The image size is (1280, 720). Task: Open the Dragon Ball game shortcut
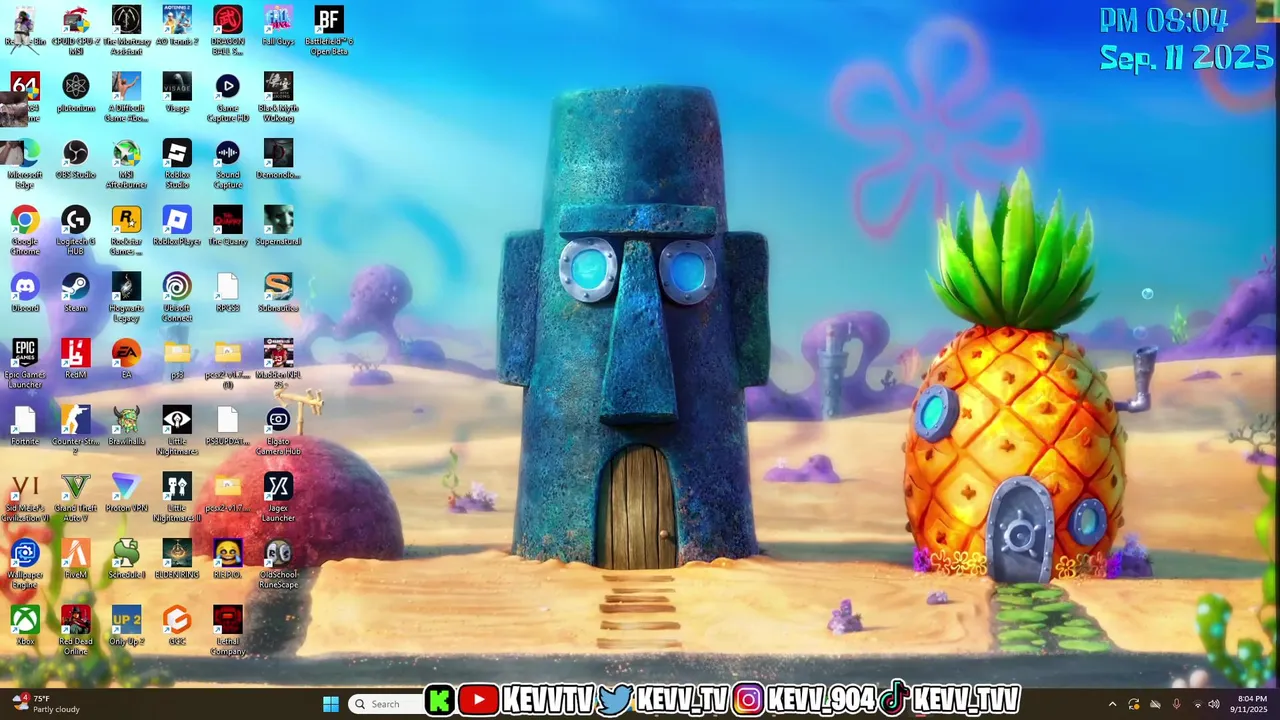[x=228, y=30]
